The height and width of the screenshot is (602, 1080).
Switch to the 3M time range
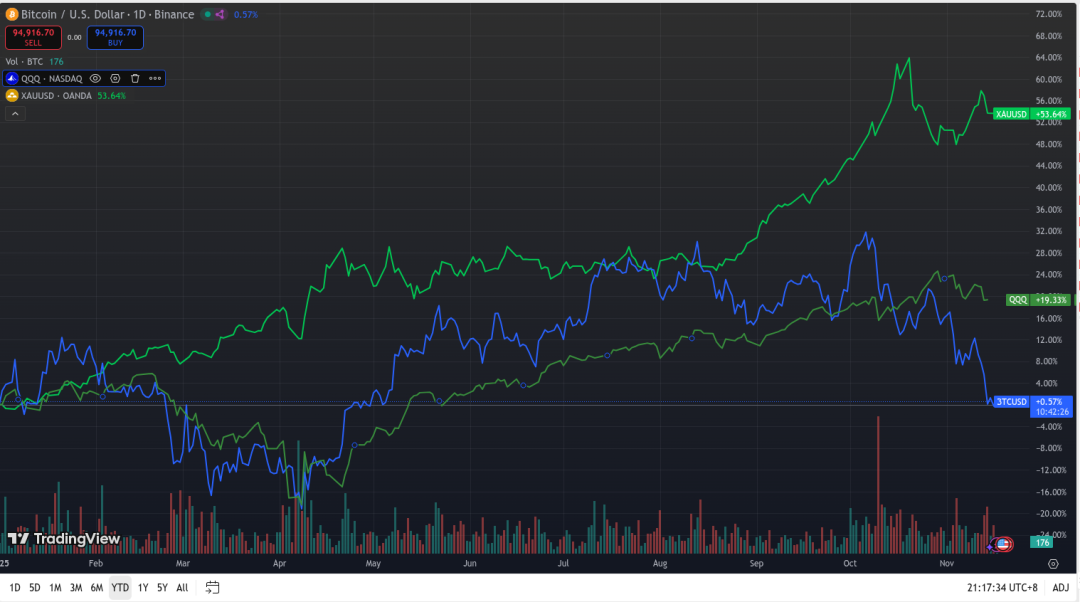[76, 588]
